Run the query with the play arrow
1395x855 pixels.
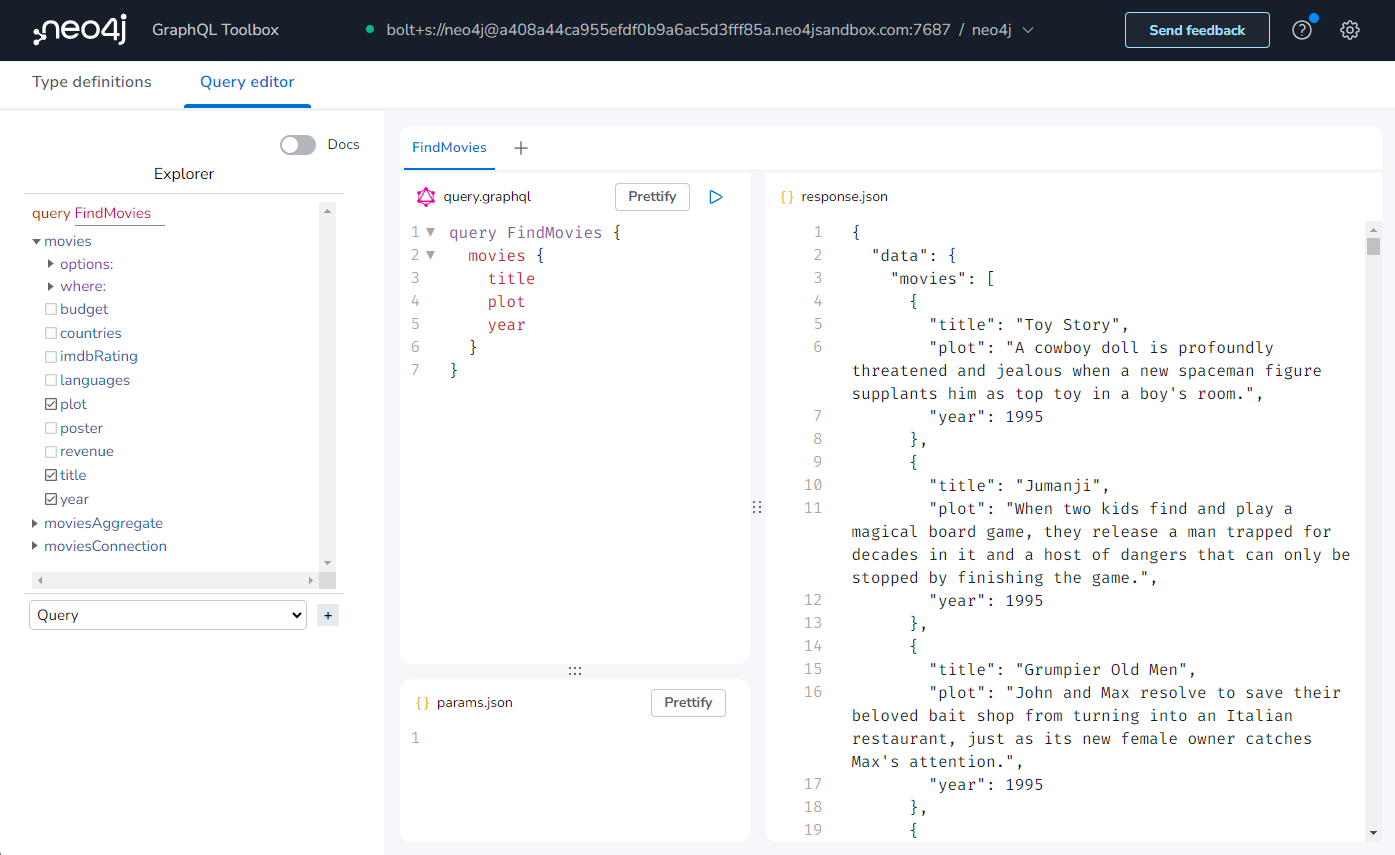coord(715,197)
